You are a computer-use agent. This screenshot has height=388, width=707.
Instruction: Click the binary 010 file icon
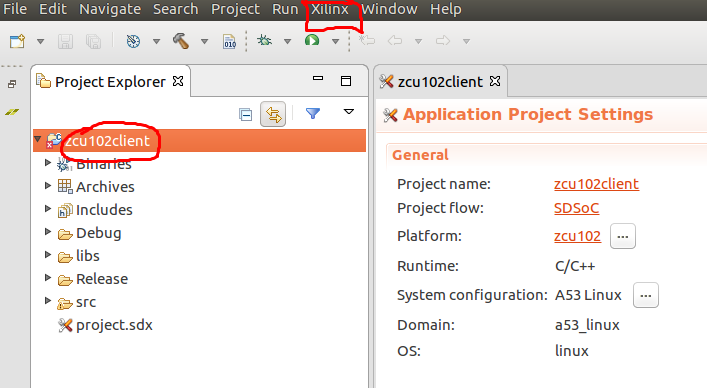point(230,41)
